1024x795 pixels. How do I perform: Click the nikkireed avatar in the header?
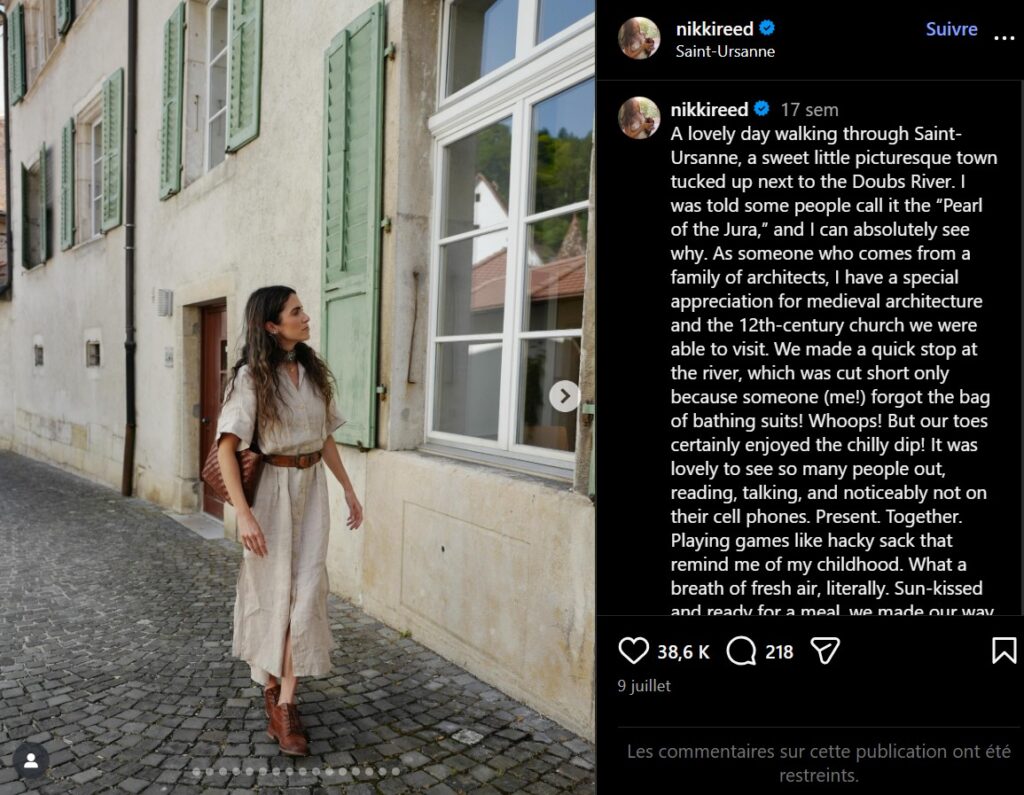pos(639,38)
